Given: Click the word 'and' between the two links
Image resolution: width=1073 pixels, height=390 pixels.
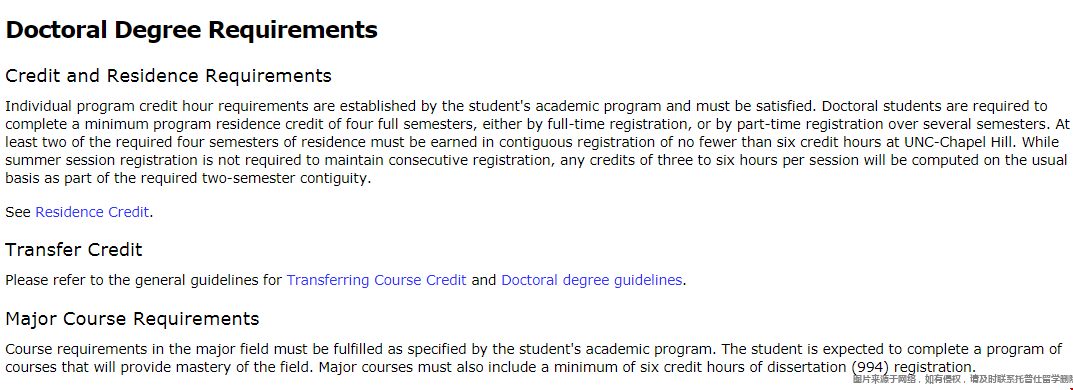Looking at the screenshot, I should click(484, 280).
